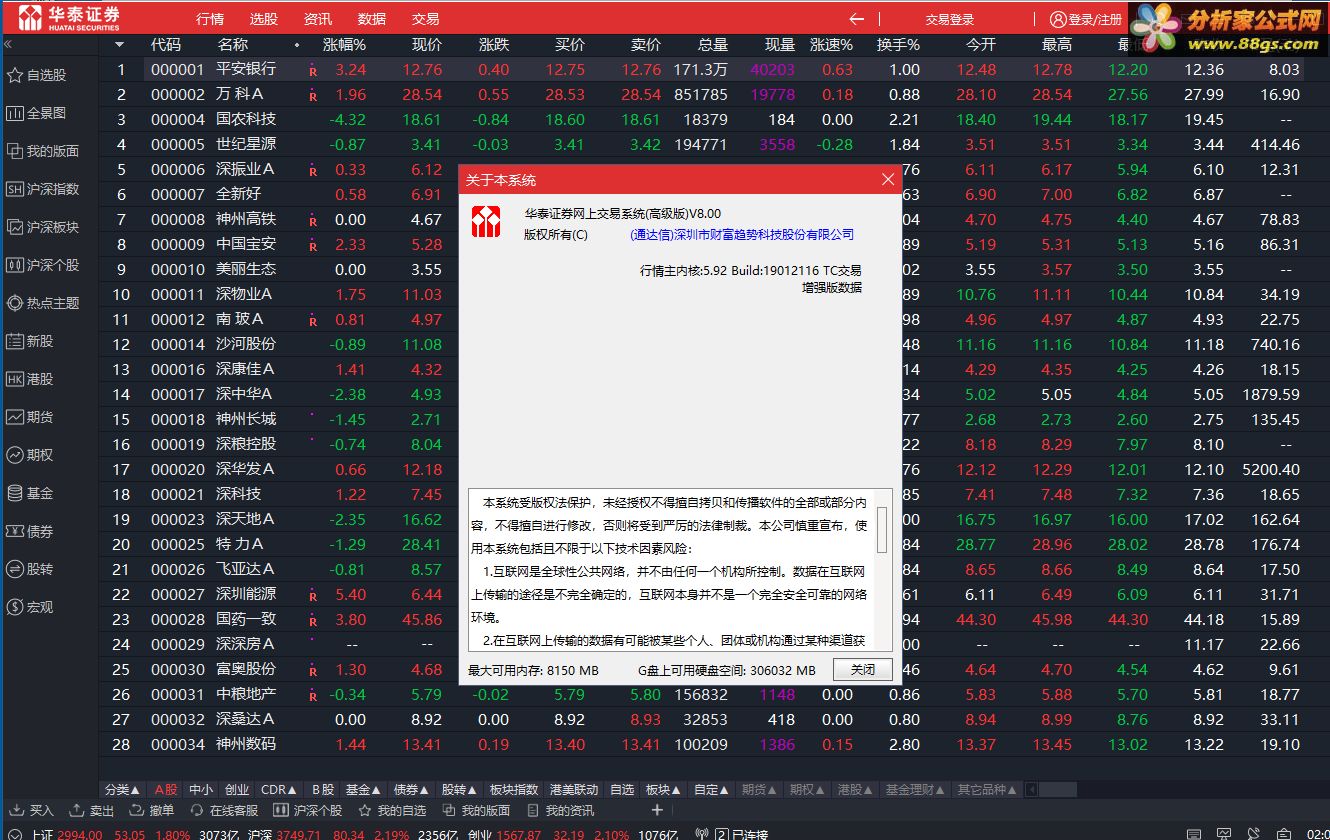Screen dimensions: 1330x840
Task: Click 我的资讯 item in bottom toolbar
Action: [560, 810]
